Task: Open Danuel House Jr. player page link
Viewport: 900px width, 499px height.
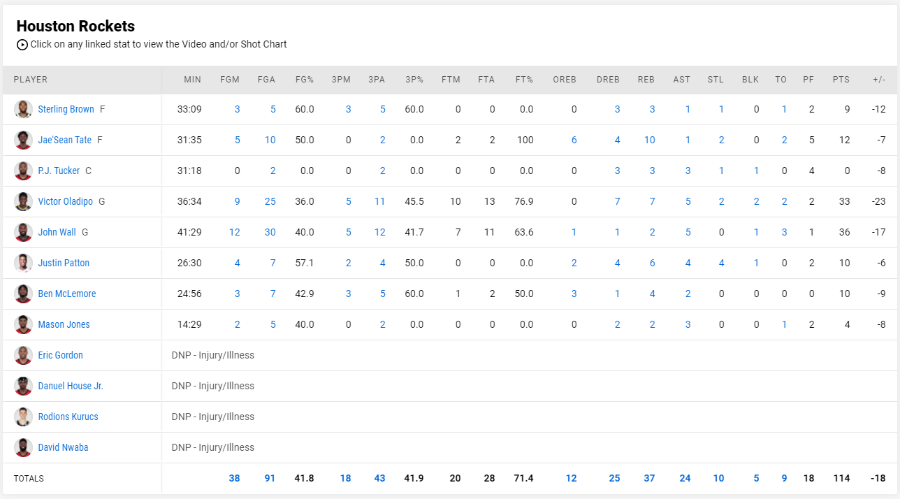Action: 71,386
